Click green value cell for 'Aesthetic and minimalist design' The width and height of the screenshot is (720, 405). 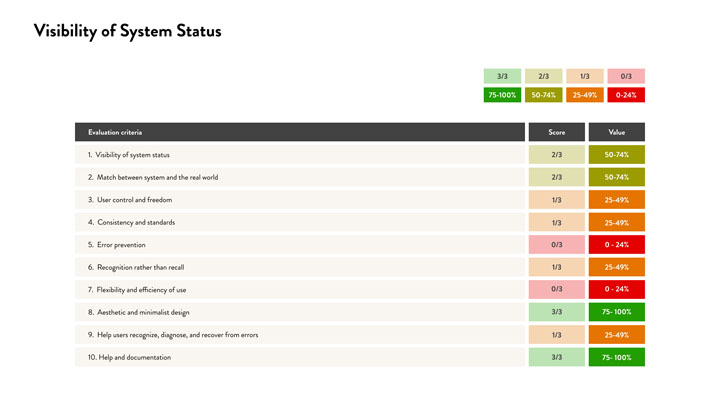616,312
